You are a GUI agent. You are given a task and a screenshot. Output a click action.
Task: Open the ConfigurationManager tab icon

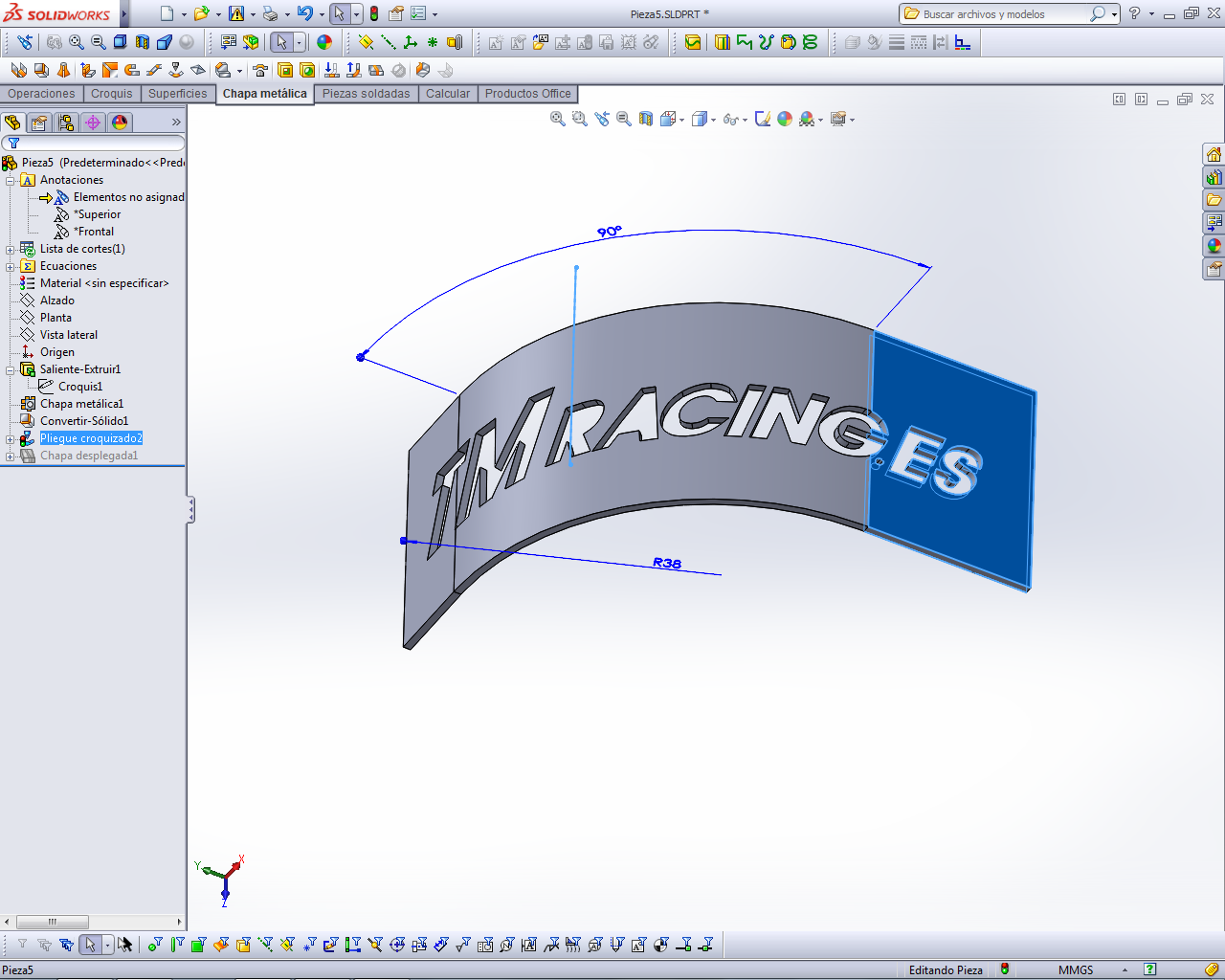pos(66,122)
